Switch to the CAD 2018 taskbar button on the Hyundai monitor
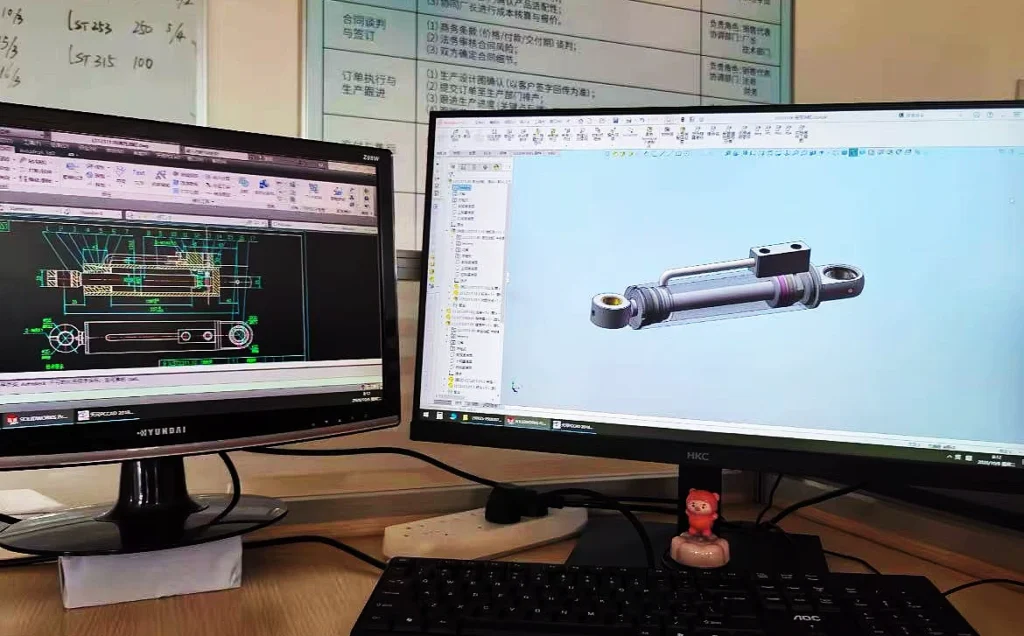This screenshot has width=1024, height=636. tap(106, 415)
